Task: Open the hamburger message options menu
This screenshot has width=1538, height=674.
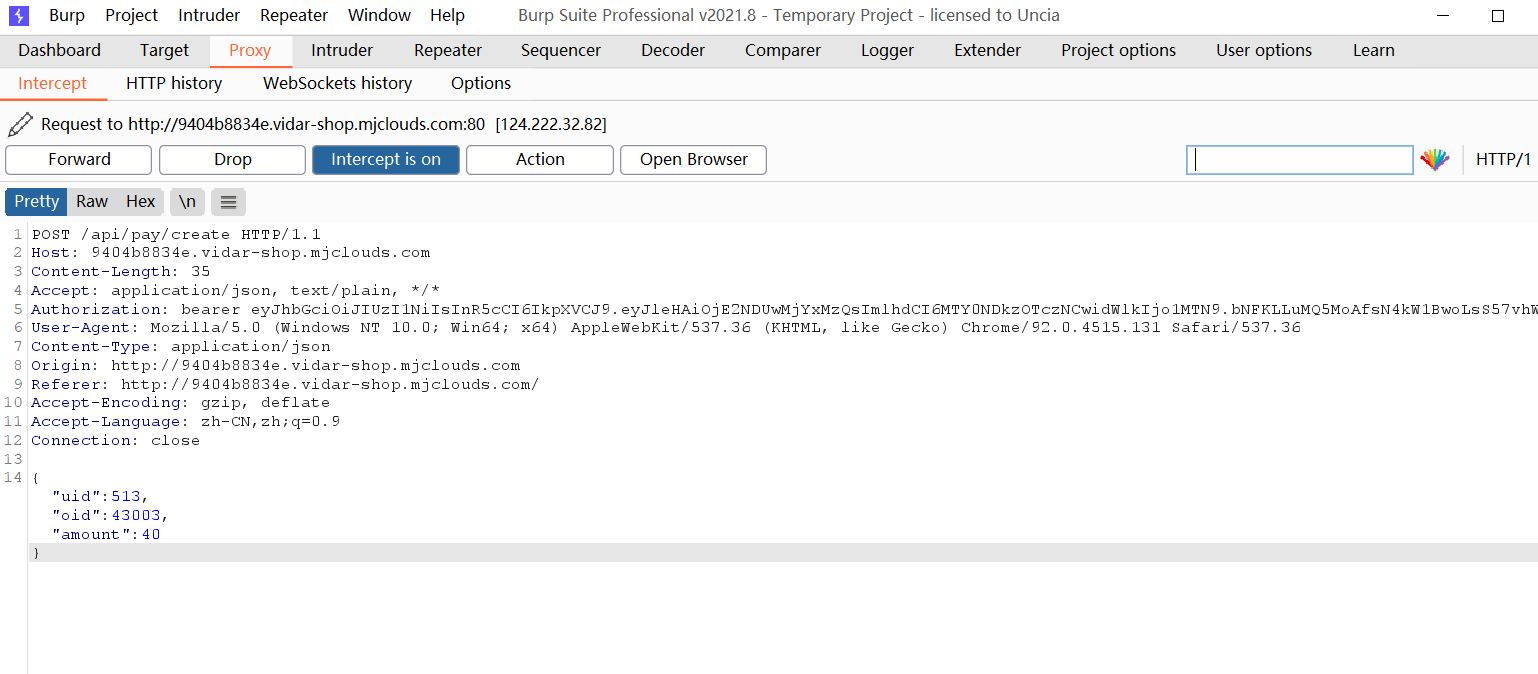Action: (228, 202)
